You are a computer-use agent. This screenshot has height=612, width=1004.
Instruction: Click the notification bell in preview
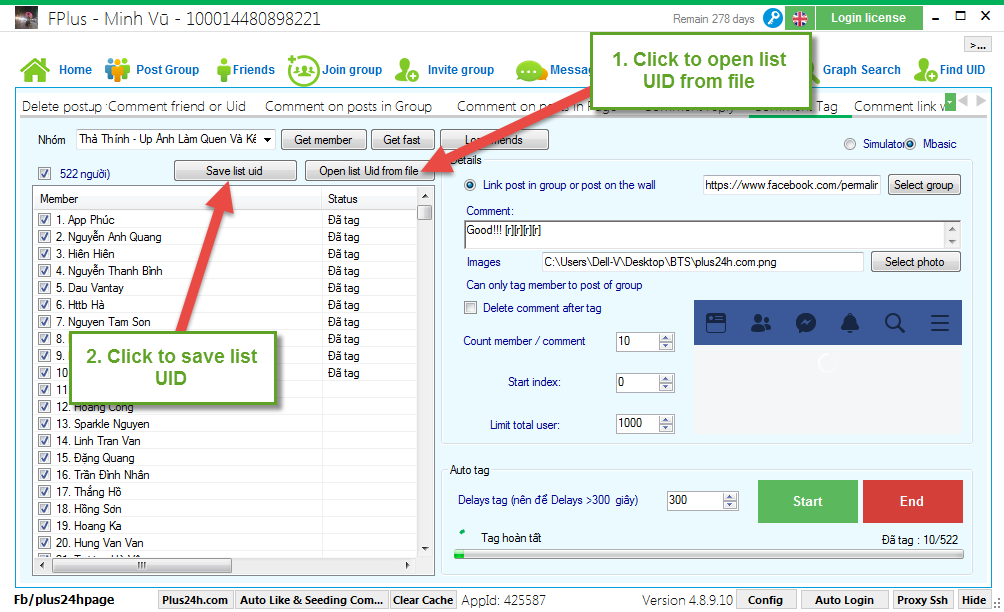[x=850, y=323]
